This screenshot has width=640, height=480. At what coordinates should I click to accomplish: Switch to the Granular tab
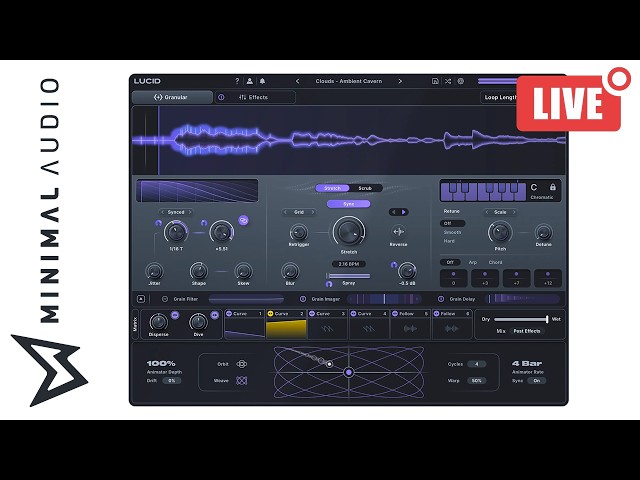tap(172, 97)
